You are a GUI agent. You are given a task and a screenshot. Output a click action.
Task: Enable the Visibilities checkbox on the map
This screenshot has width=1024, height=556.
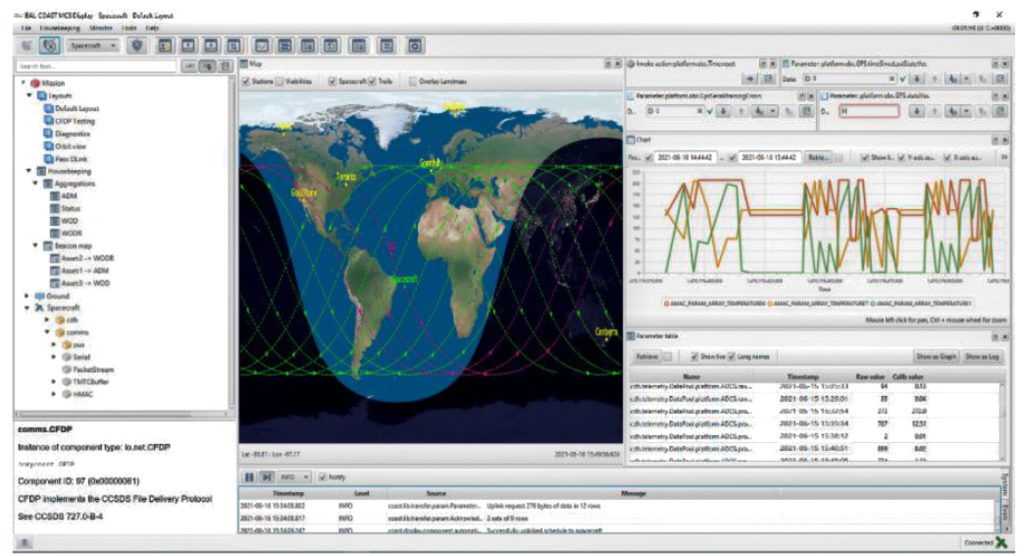pyautogui.click(x=280, y=81)
